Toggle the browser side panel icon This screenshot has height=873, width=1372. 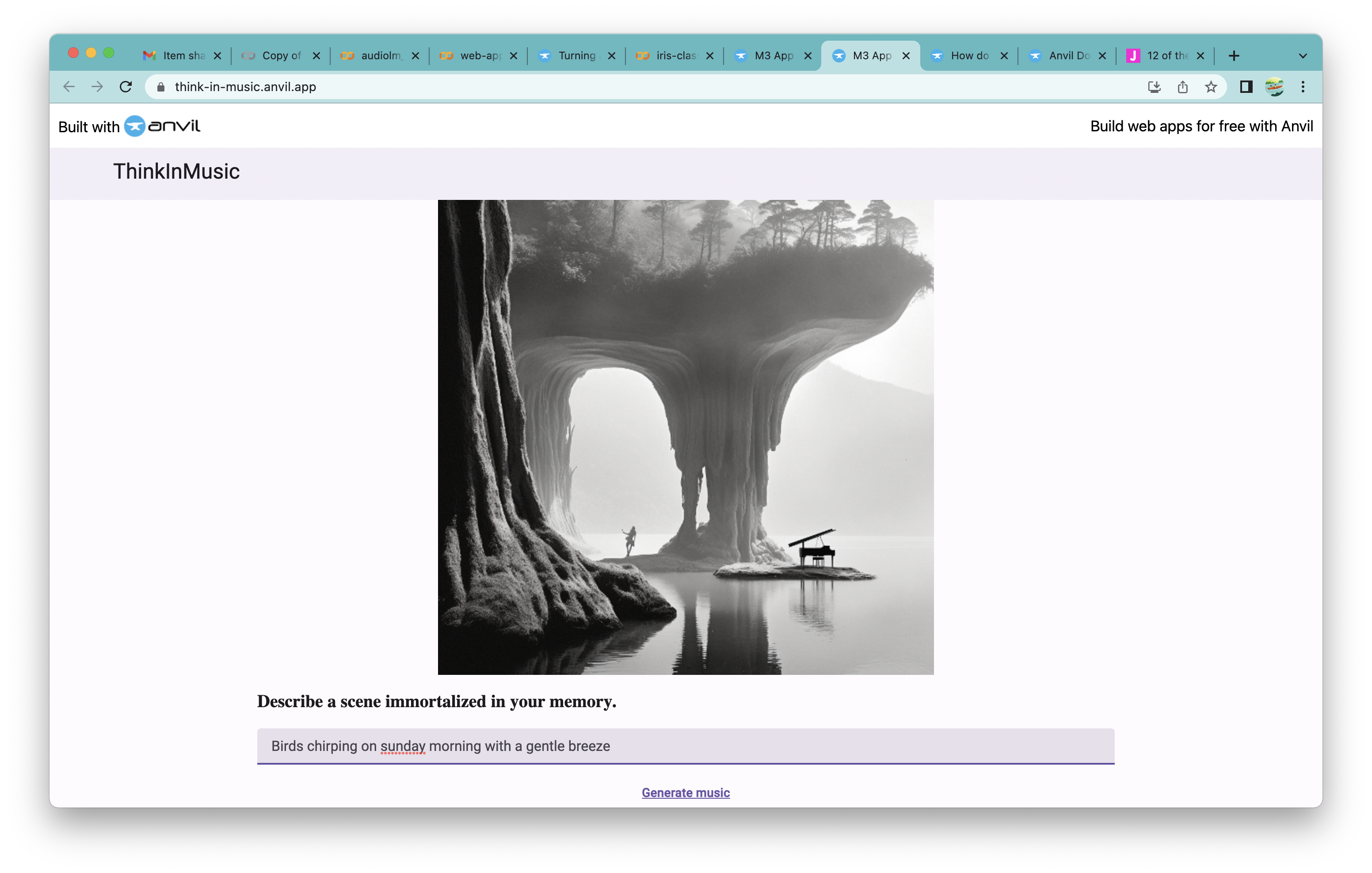[1246, 87]
